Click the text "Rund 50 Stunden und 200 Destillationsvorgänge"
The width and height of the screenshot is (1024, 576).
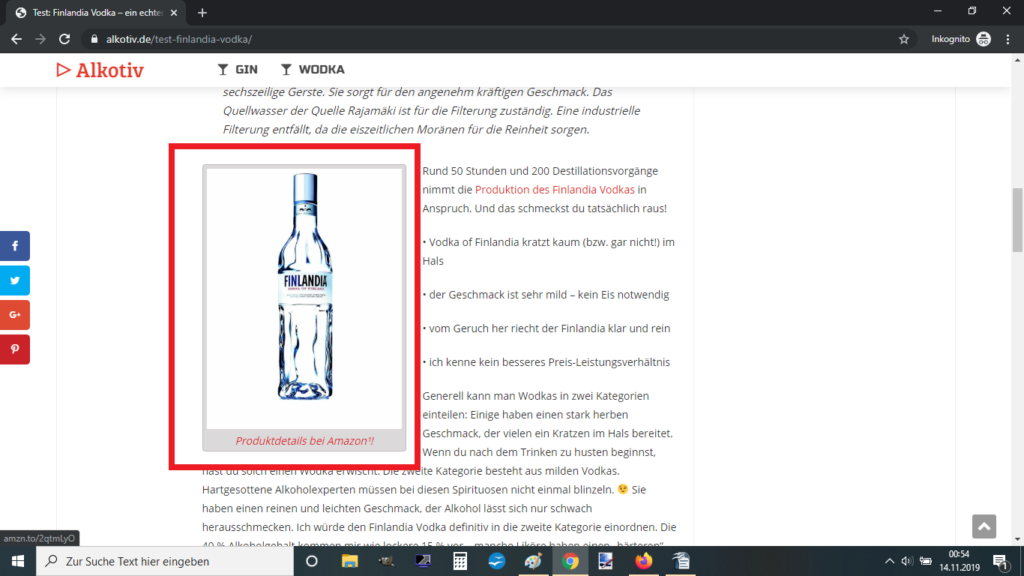(x=540, y=171)
